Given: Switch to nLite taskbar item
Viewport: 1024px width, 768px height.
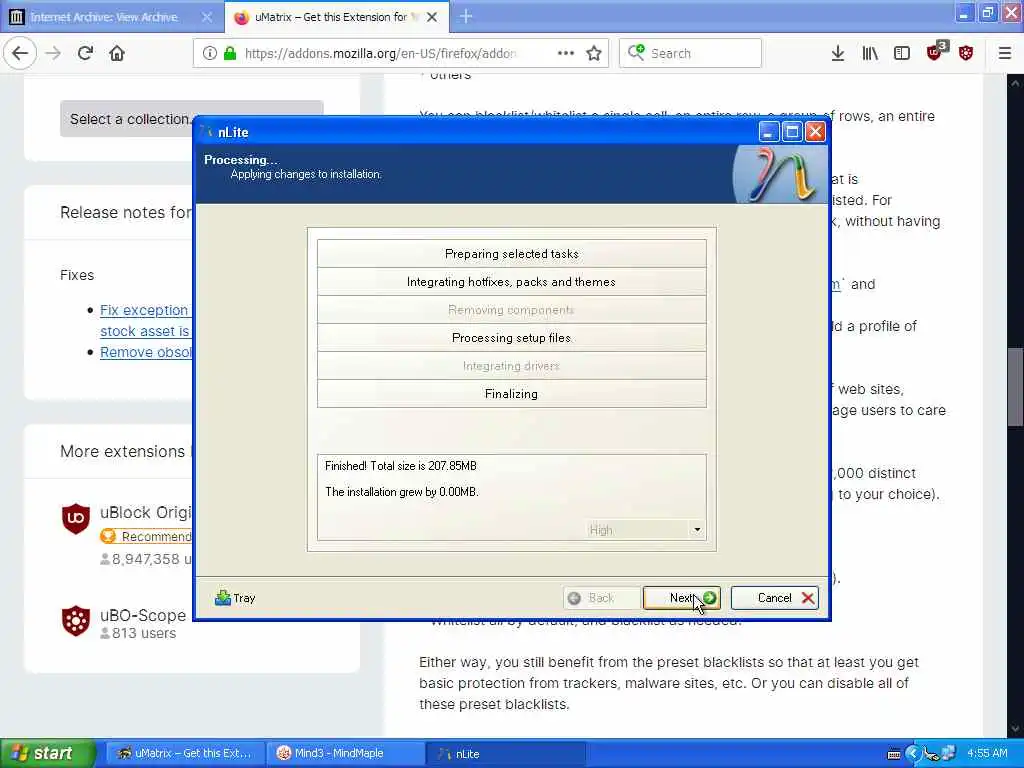Looking at the screenshot, I should point(505,753).
